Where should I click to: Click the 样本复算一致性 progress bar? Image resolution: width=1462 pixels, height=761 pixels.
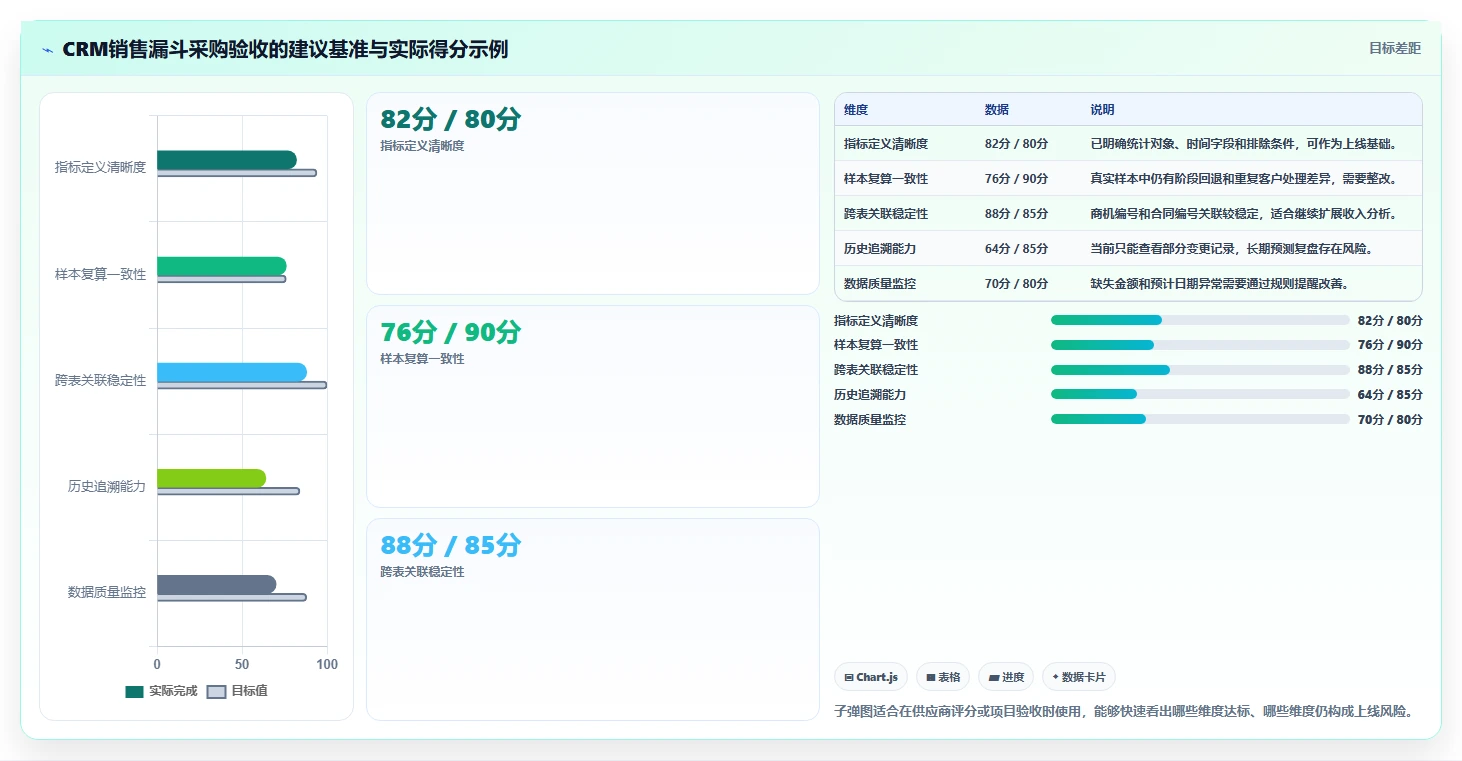pyautogui.click(x=1200, y=345)
